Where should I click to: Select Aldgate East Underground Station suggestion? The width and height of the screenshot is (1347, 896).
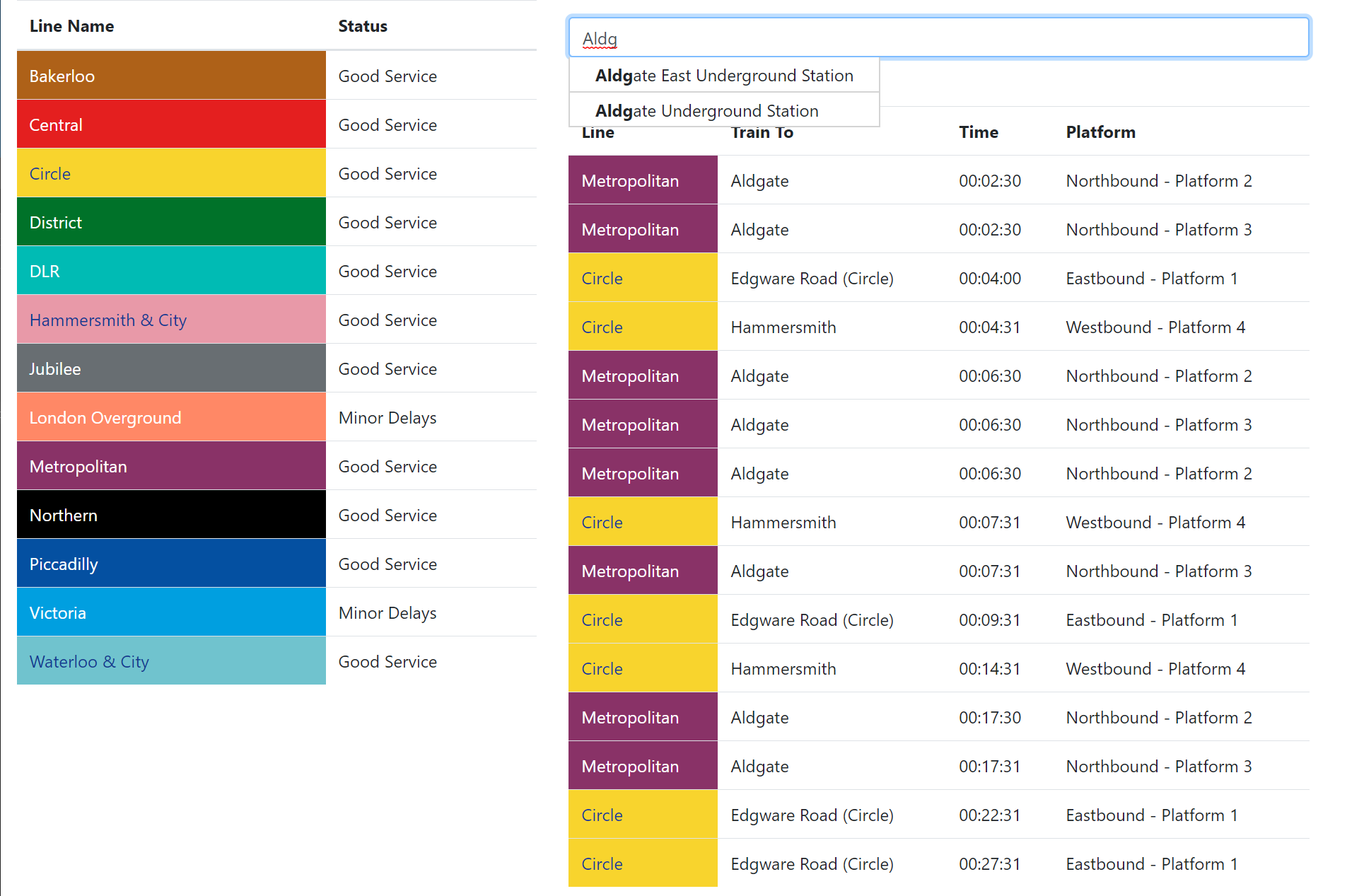tap(724, 76)
